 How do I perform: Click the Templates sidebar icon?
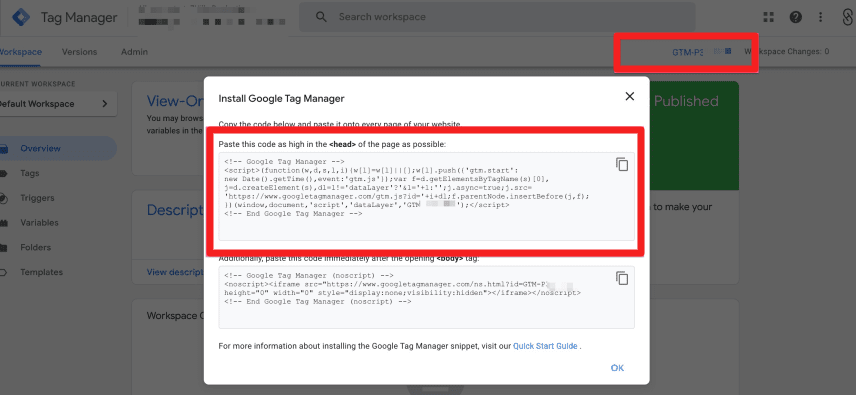click(x=3, y=272)
